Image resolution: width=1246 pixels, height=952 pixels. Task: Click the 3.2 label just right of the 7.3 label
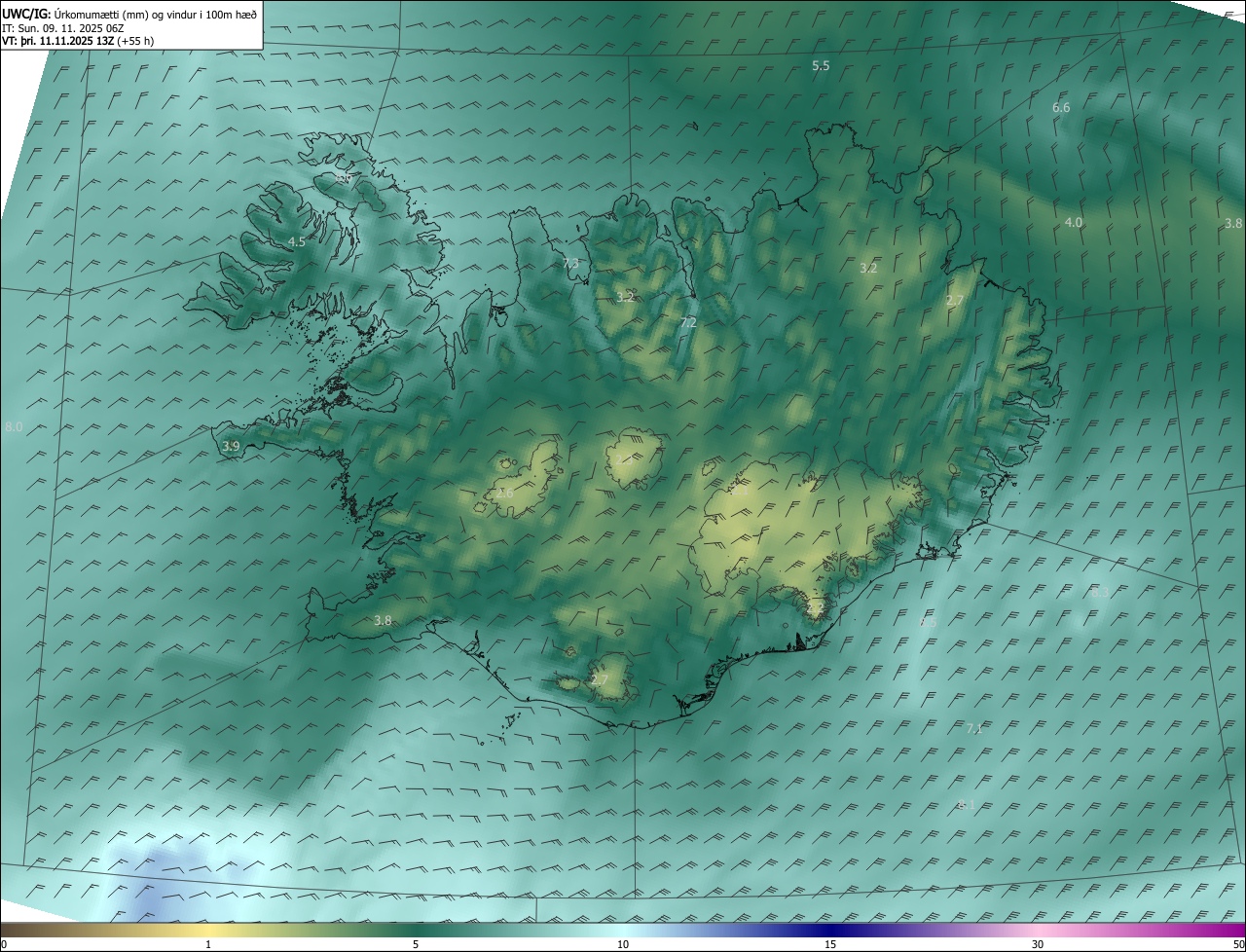coord(625,298)
